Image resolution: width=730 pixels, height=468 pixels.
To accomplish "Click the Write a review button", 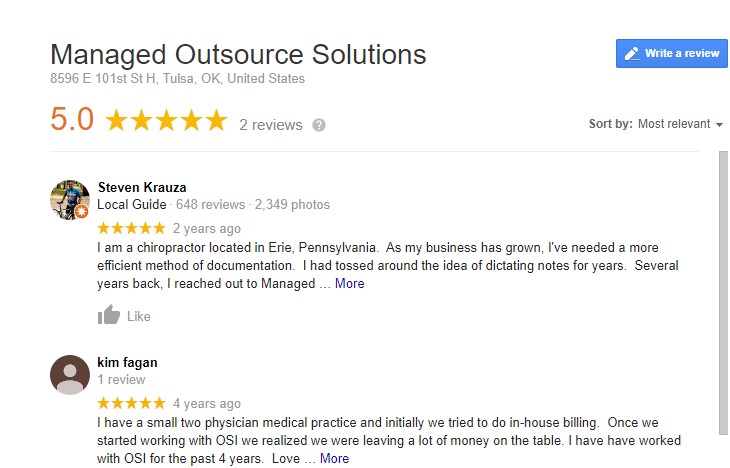I will pos(671,53).
